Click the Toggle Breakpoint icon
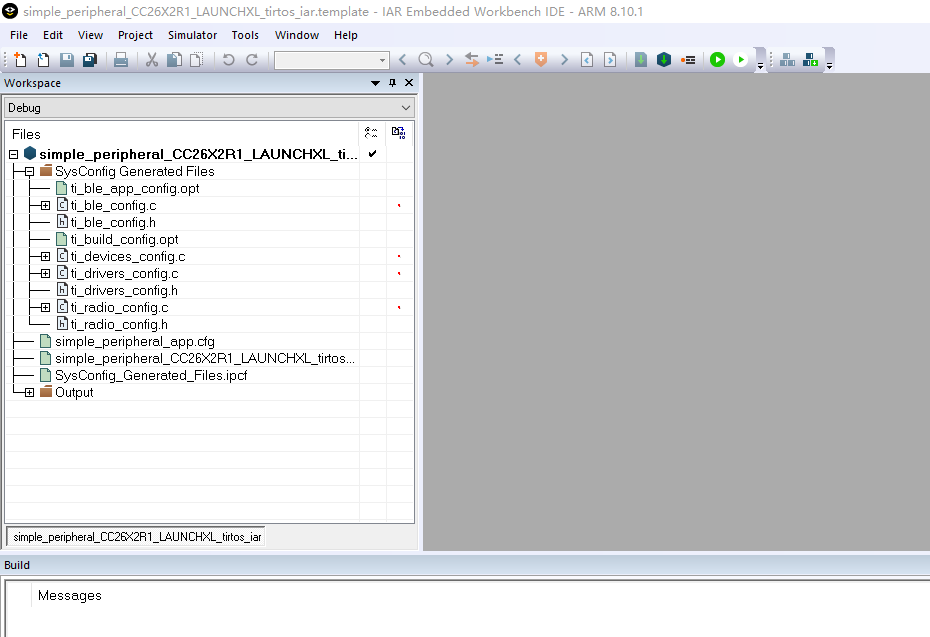Screen dimensions: 930x637 688,59
